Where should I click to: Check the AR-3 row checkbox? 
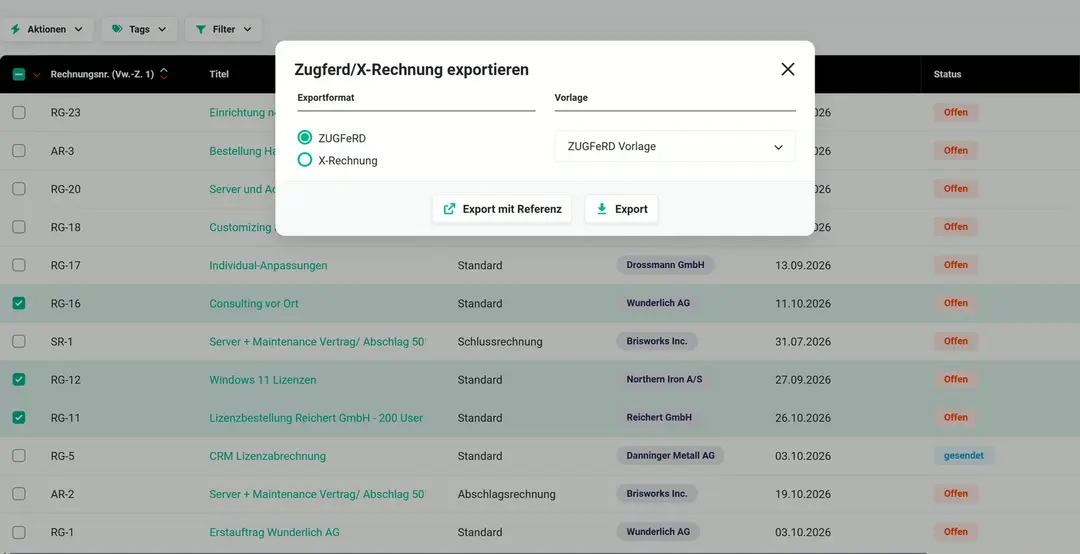(19, 150)
